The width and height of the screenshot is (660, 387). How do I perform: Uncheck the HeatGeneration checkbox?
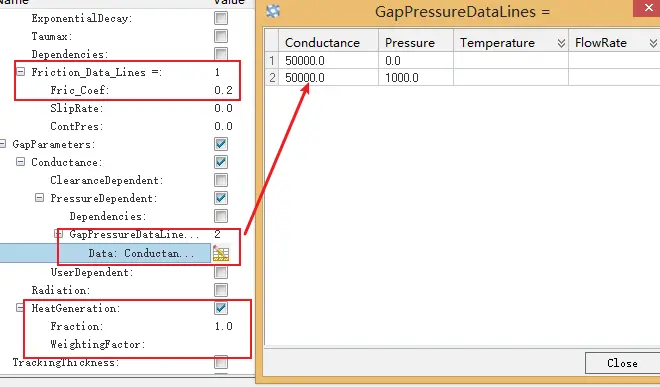click(x=221, y=308)
